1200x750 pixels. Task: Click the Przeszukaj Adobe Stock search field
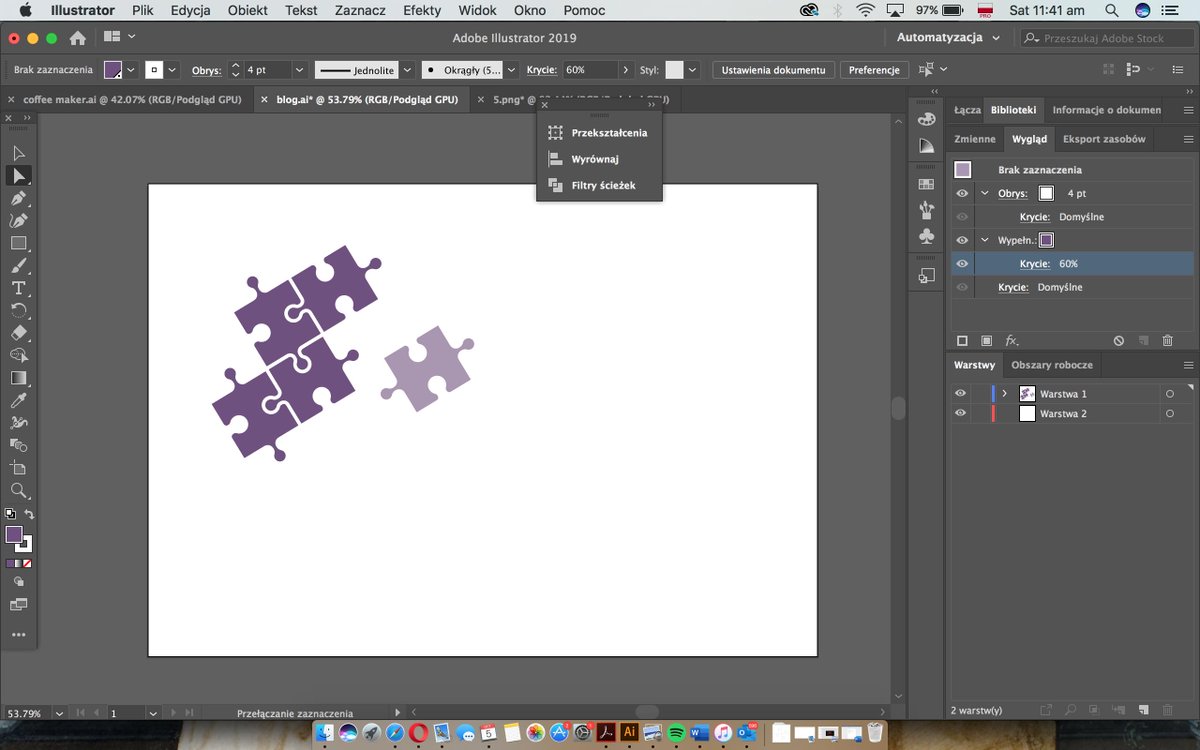coord(1105,38)
